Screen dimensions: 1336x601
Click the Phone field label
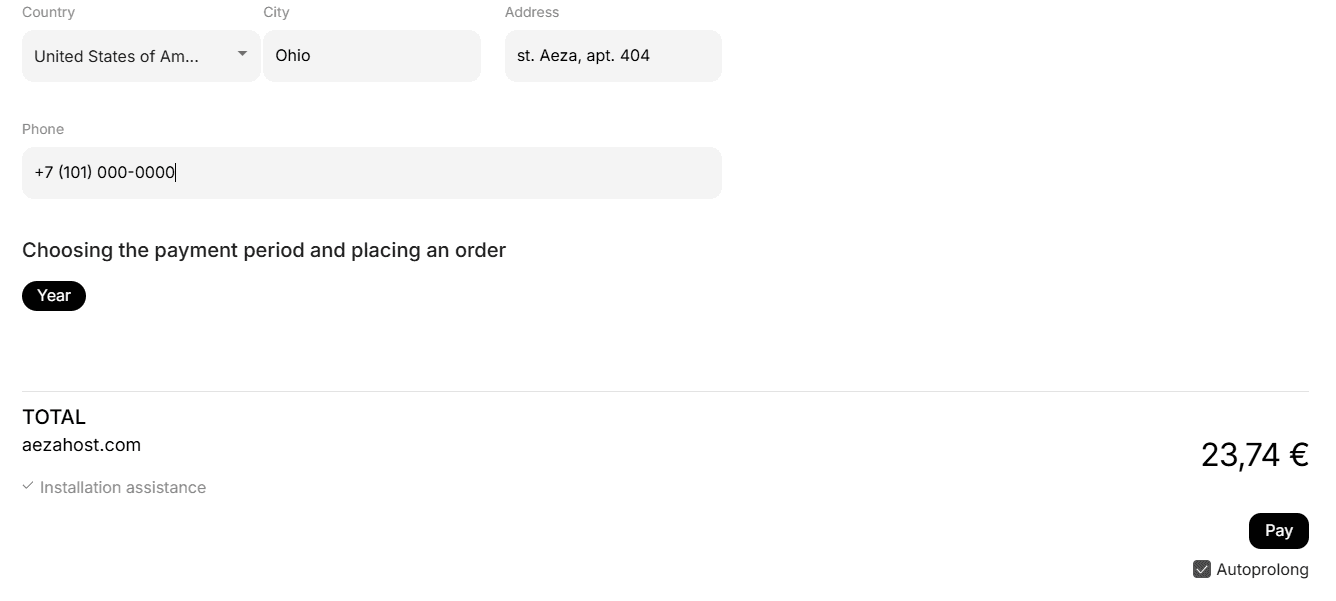[43, 129]
